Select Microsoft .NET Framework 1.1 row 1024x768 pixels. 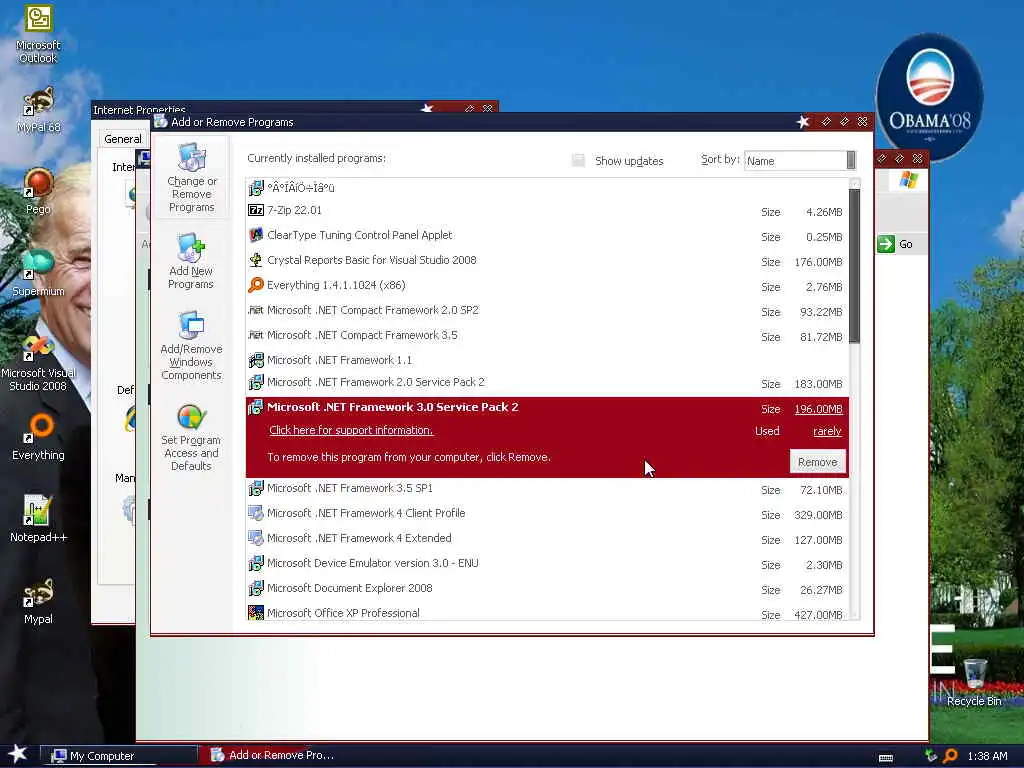547,360
